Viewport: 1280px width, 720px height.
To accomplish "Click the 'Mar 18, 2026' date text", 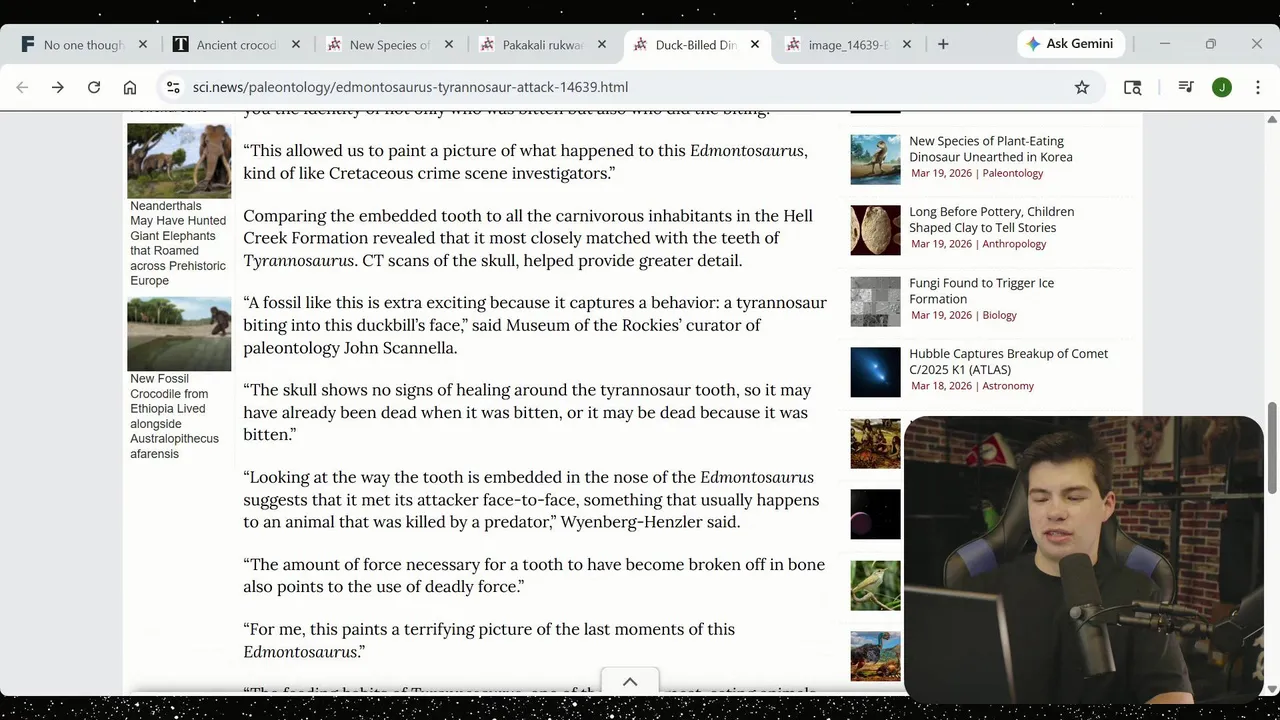I will pos(941,386).
